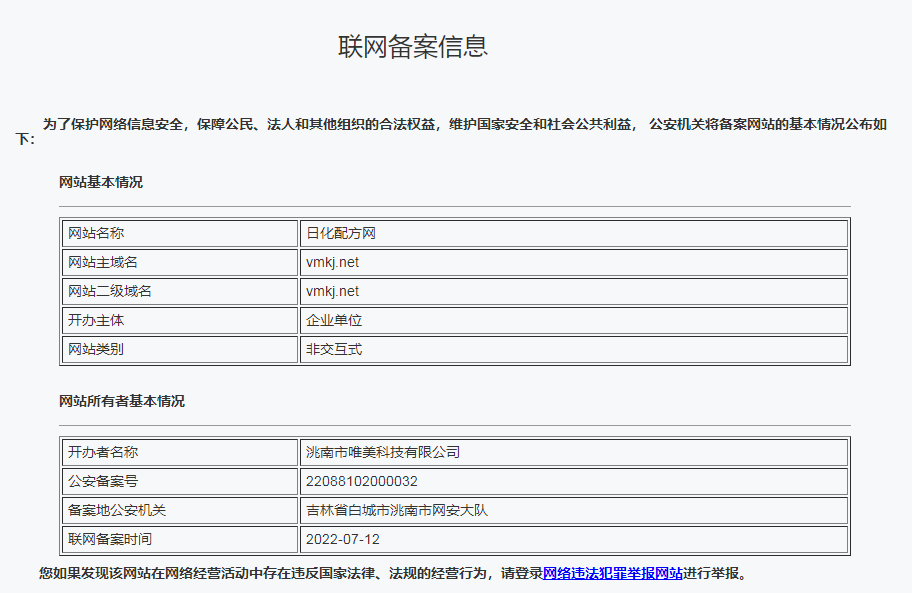Viewport: 912px width, 593px height.
Task: Click the 吉林省白城市洮南市网安大队 value cell
Action: click(x=397, y=510)
